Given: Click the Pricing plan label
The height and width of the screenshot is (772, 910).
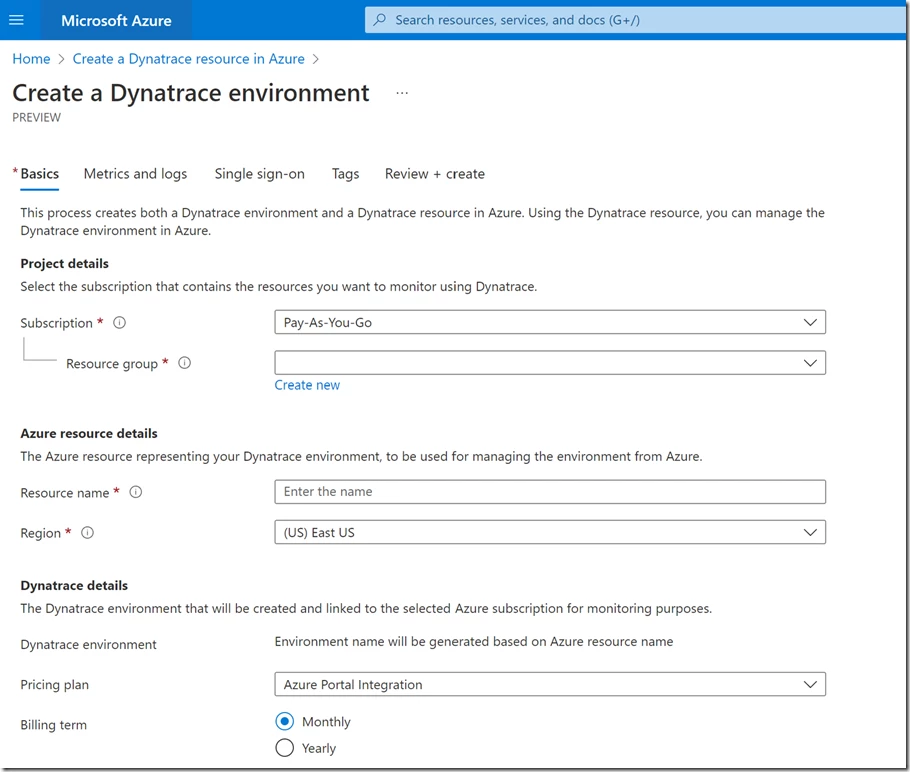Looking at the screenshot, I should (55, 685).
